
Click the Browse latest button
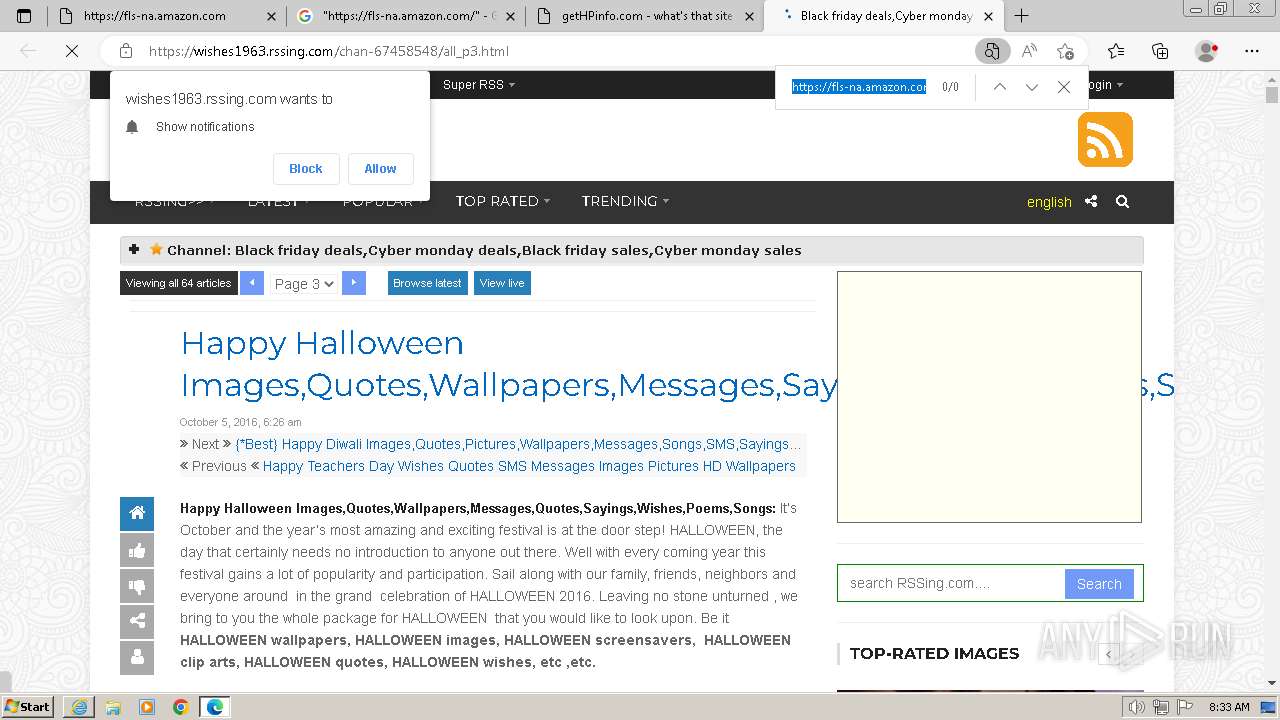[x=427, y=283]
